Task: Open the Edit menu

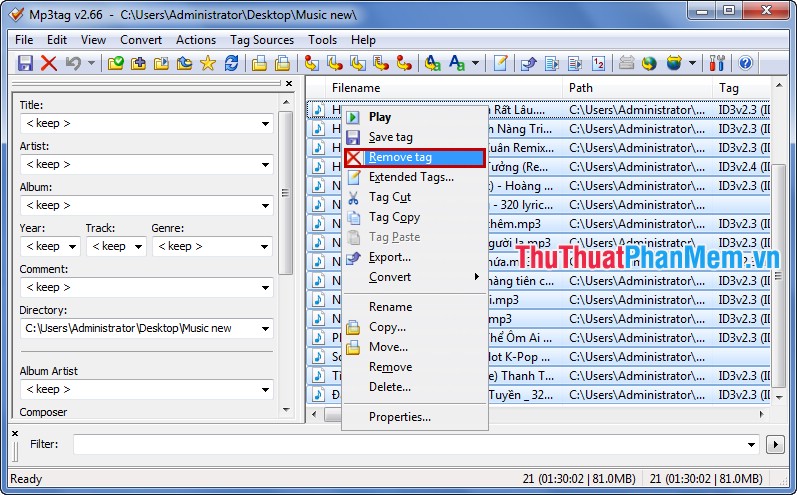Action: pyautogui.click(x=57, y=40)
